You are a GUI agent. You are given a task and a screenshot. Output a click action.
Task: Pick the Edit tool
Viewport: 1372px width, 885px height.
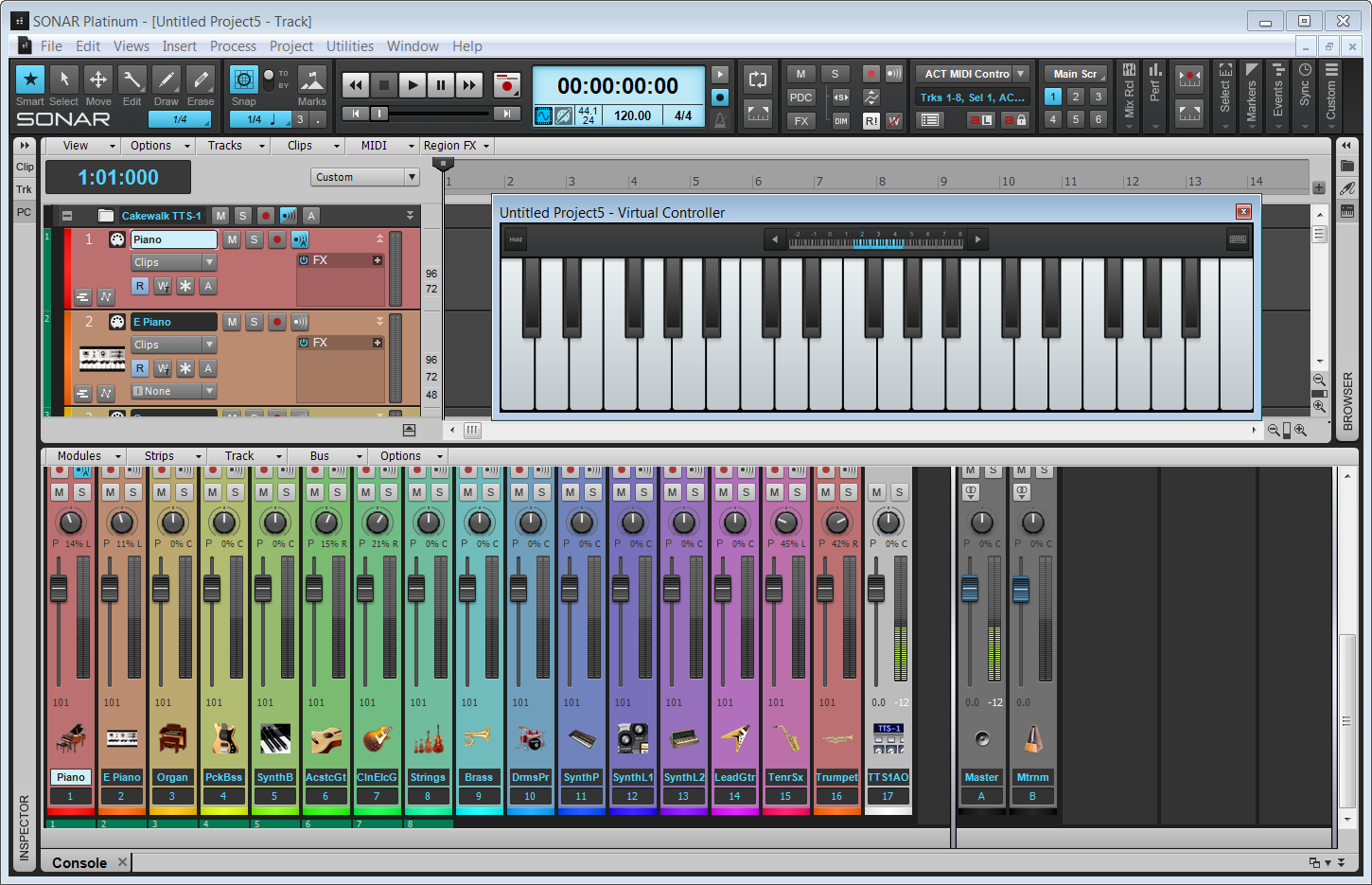point(132,80)
